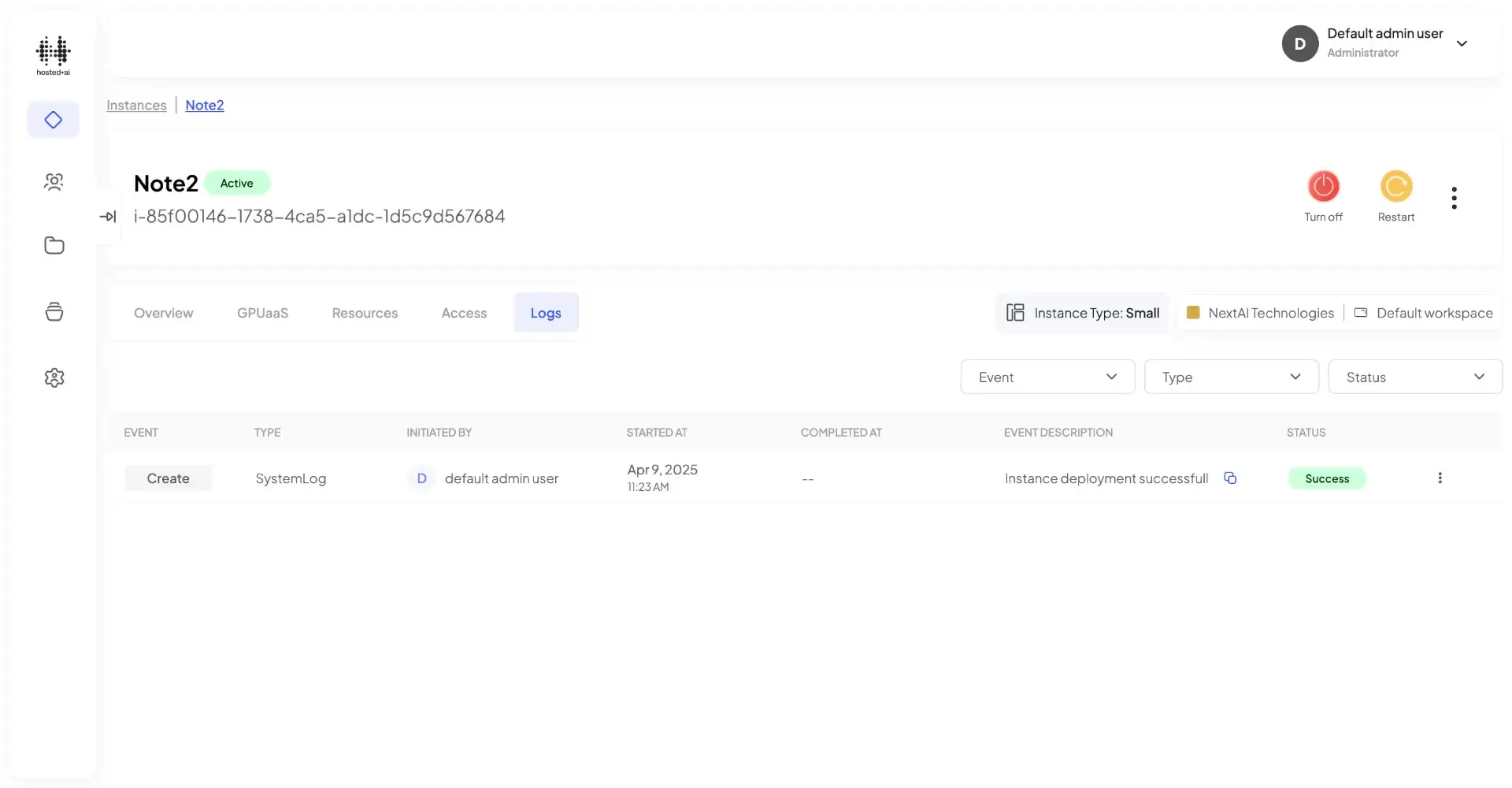Collapse the panel with the arrow icon

[108, 216]
